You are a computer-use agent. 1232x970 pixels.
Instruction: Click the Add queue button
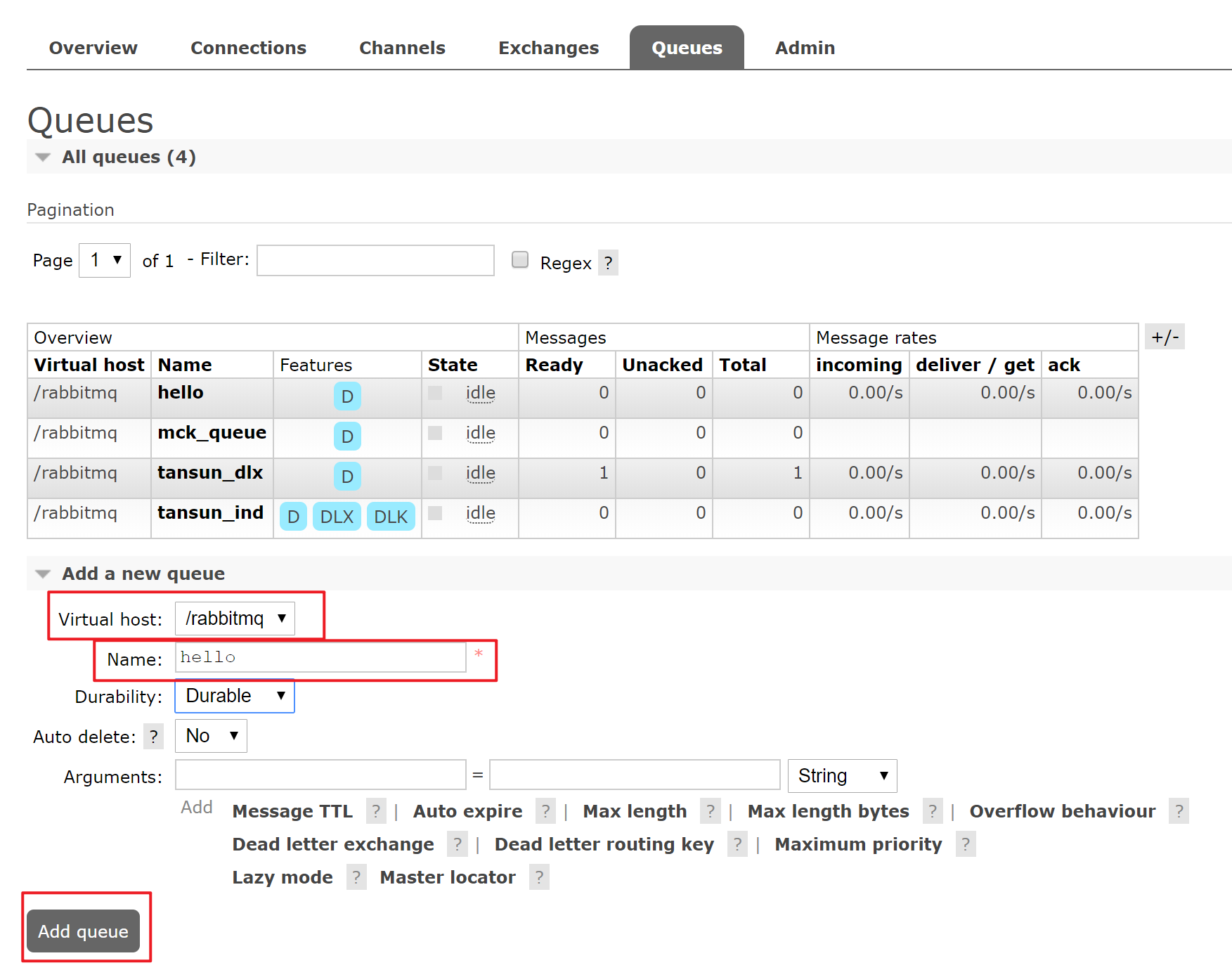pyautogui.click(x=84, y=931)
